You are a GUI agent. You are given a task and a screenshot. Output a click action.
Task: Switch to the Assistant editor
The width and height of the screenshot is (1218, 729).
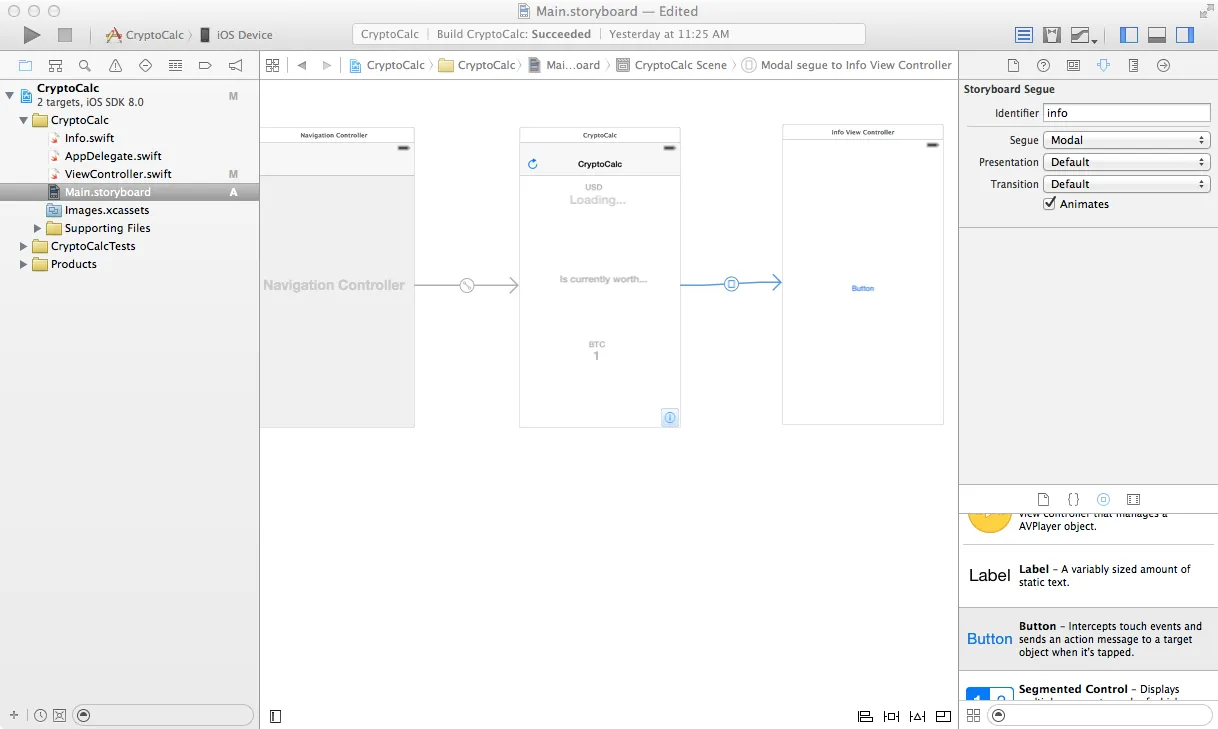[x=1052, y=35]
